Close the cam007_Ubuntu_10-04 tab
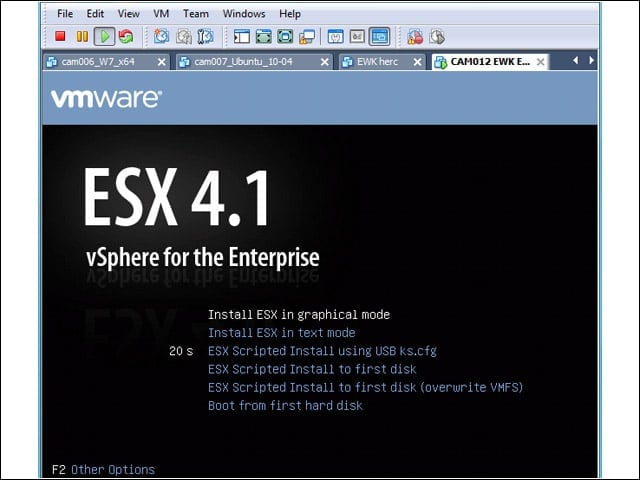Screen dimensions: 640x480 click(x=324, y=62)
